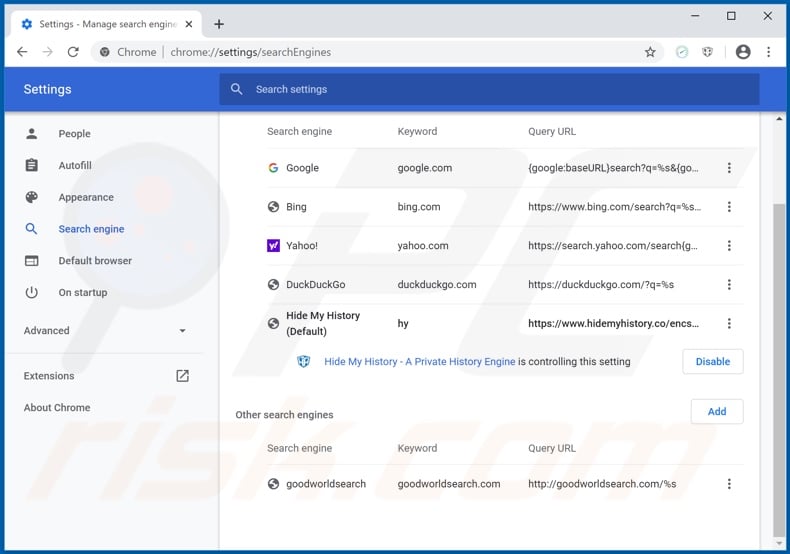Expand the Advanced settings section
Image resolution: width=790 pixels, height=554 pixels.
pos(105,330)
